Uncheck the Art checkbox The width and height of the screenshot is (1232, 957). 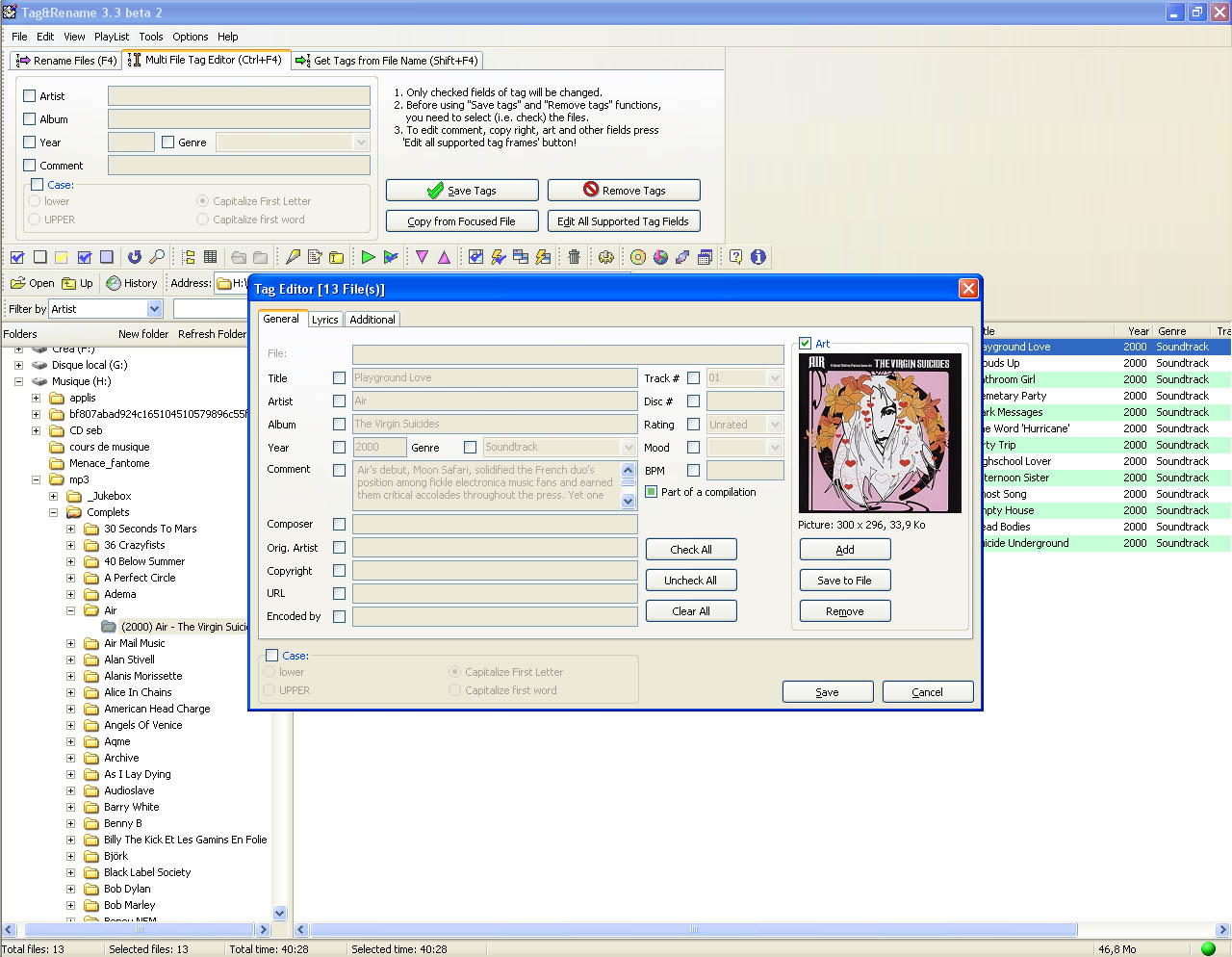pos(806,344)
